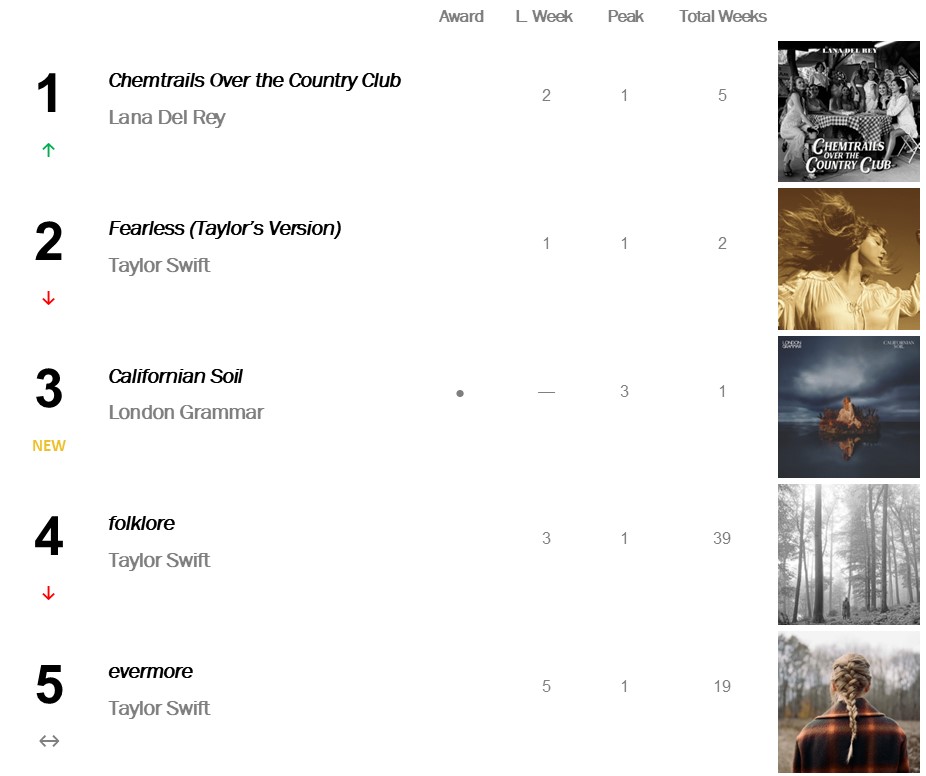Image resolution: width=926 pixels, height=776 pixels.
Task: Open Chemtrails Over the Country Club album cover
Action: pyautogui.click(x=848, y=111)
